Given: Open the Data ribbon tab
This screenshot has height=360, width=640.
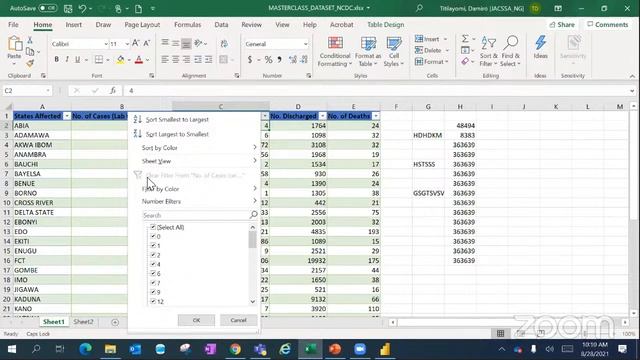Looking at the screenshot, I should 221,24.
